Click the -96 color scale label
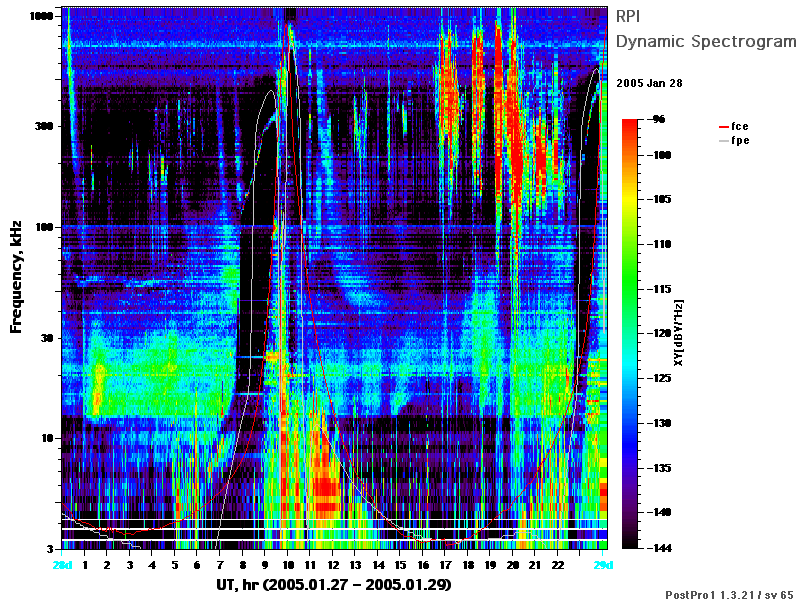This screenshot has height=600, width=800. tap(658, 119)
